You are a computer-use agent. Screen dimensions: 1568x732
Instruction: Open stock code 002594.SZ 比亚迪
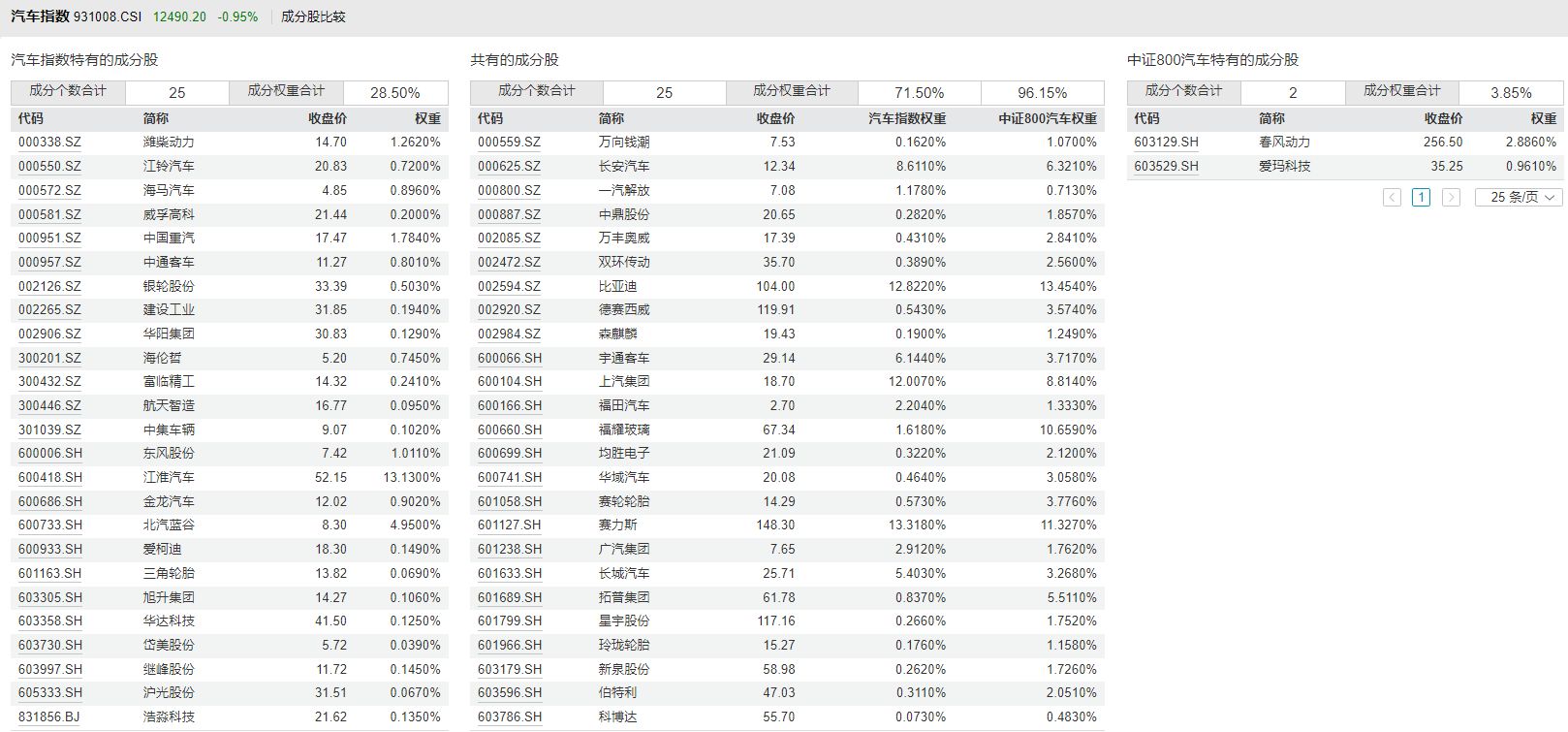[509, 287]
